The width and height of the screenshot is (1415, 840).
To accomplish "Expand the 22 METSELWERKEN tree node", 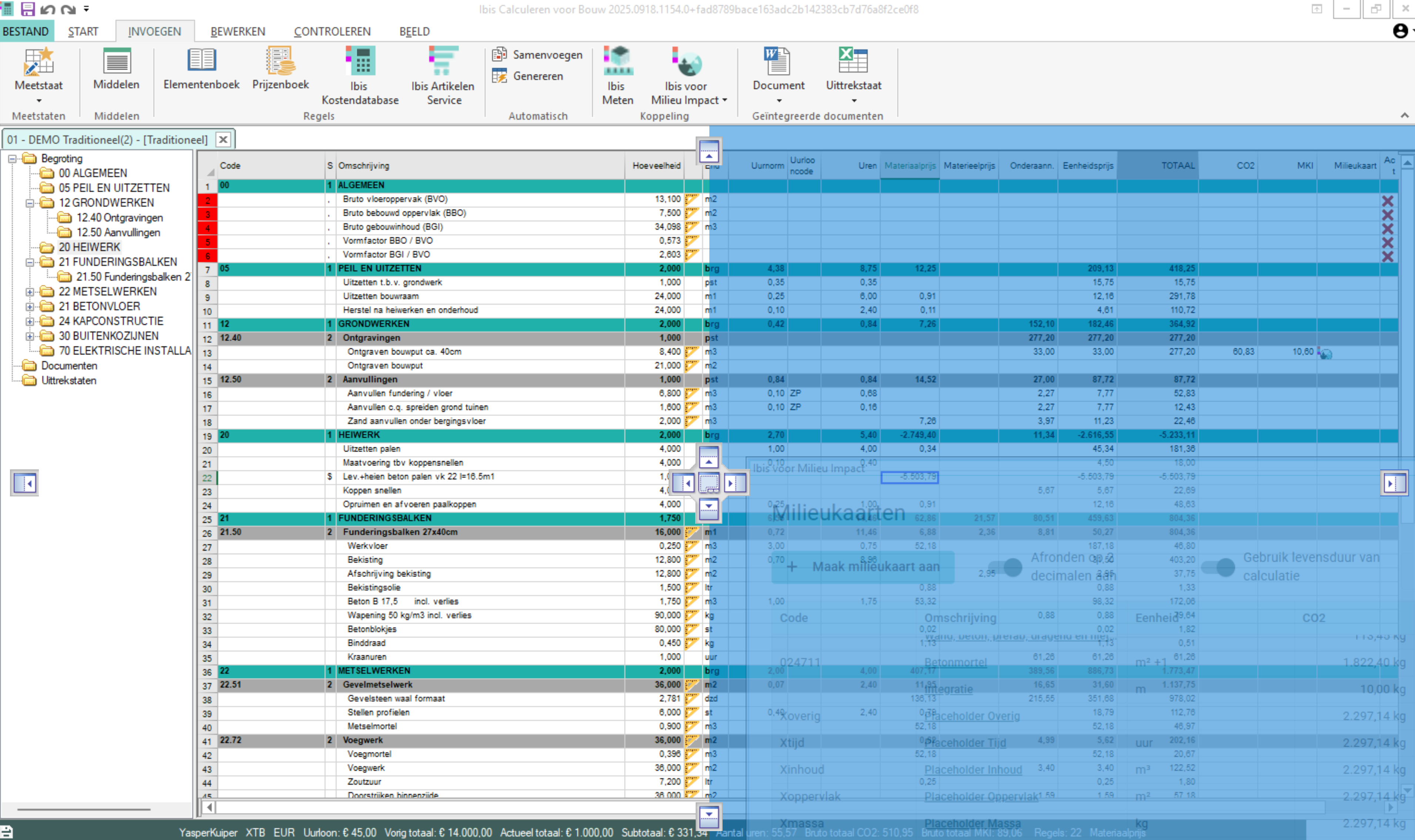I will click(x=30, y=292).
